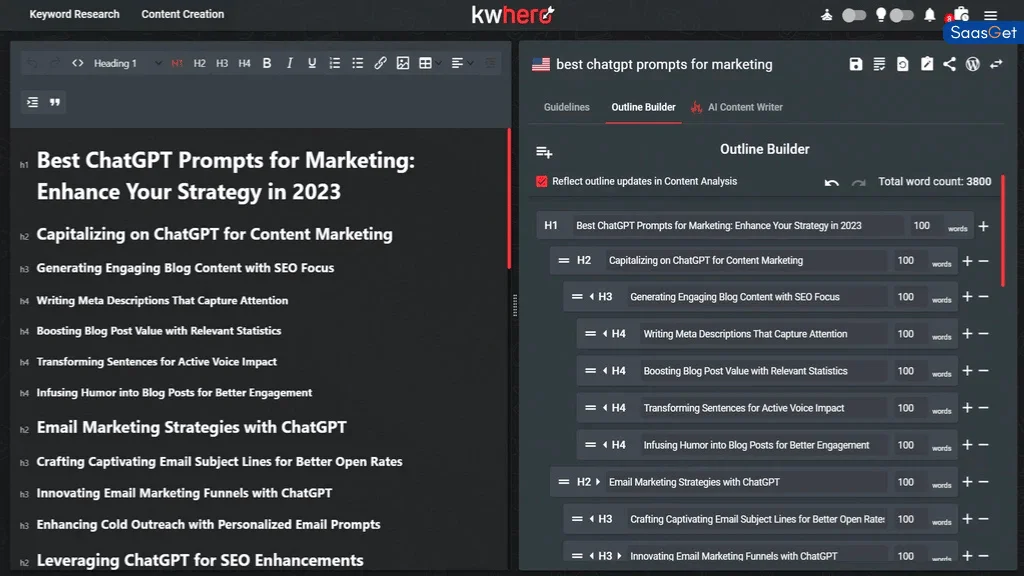Click the Boosting Blog Post Value word count
The height and width of the screenshot is (576, 1024).
[908, 371]
